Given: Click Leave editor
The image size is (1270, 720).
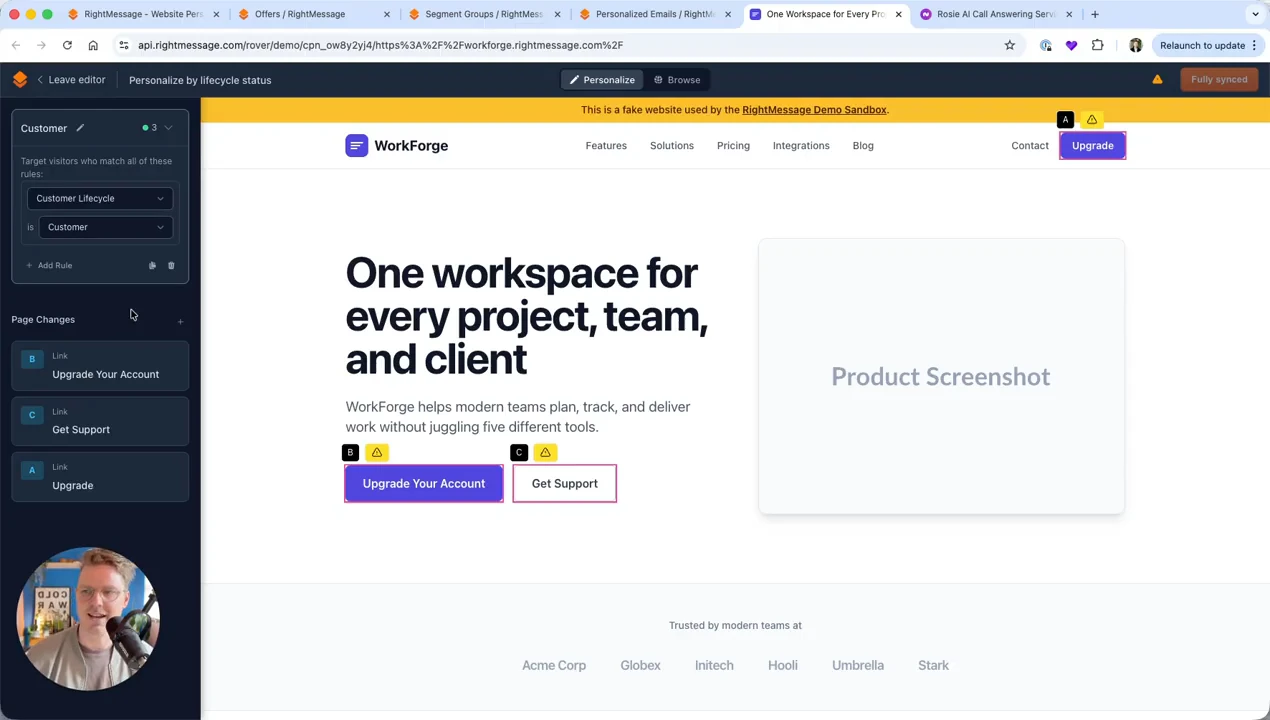Looking at the screenshot, I should click(x=70, y=80).
